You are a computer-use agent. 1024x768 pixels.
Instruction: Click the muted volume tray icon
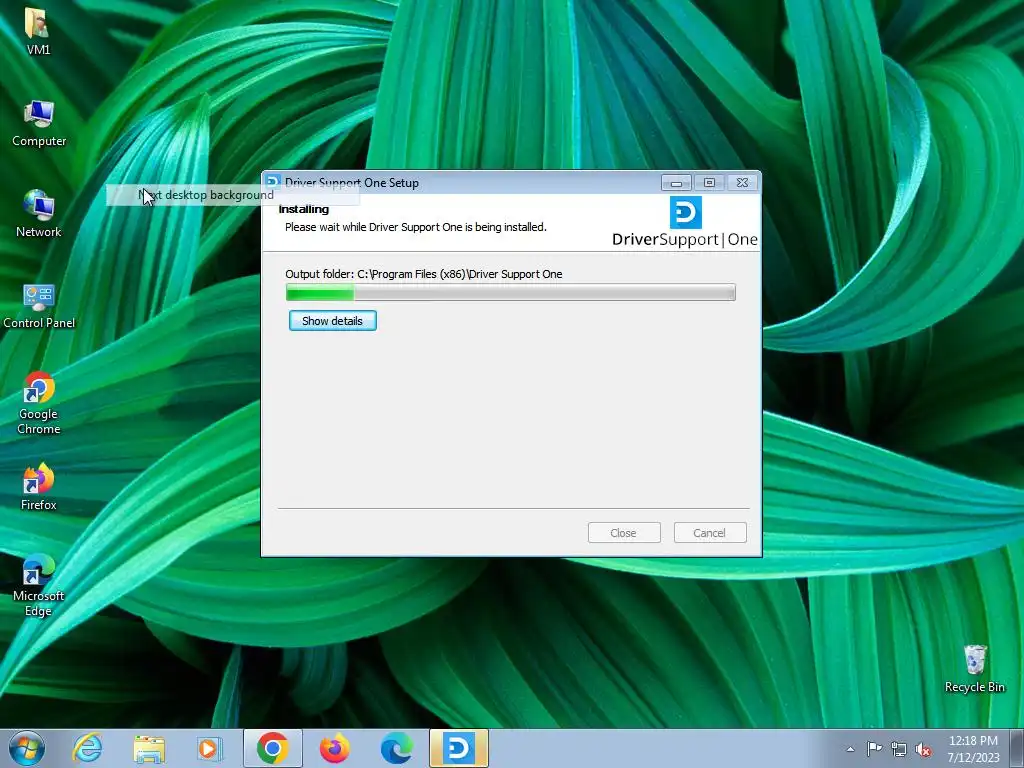[x=923, y=749]
